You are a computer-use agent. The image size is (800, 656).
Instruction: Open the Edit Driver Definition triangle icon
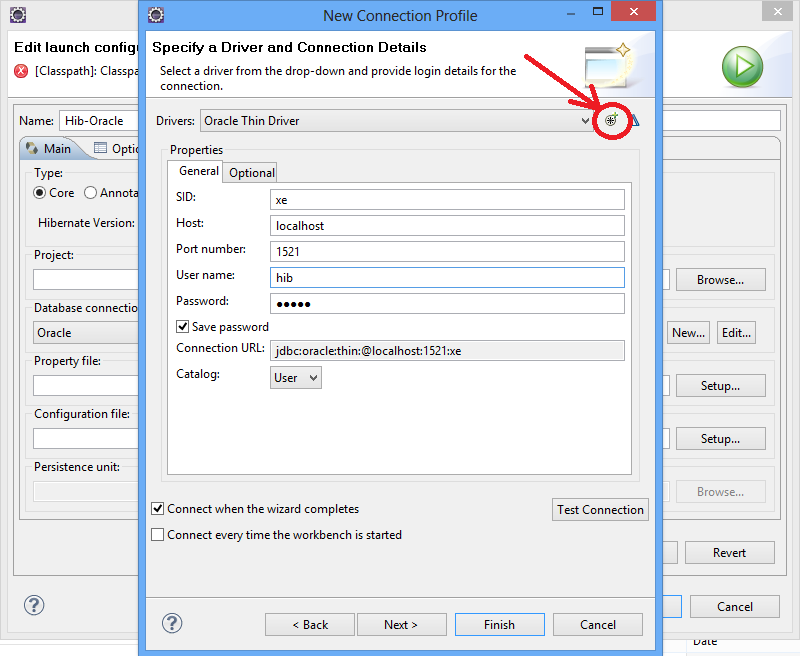[634, 120]
